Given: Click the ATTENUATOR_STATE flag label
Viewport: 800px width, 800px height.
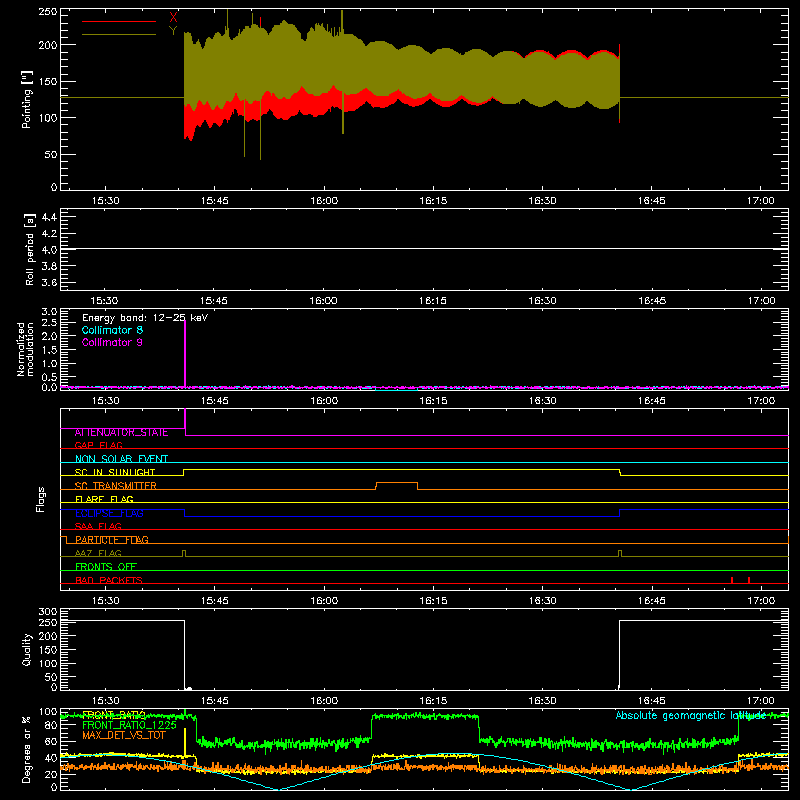Looking at the screenshot, I should tap(121, 432).
